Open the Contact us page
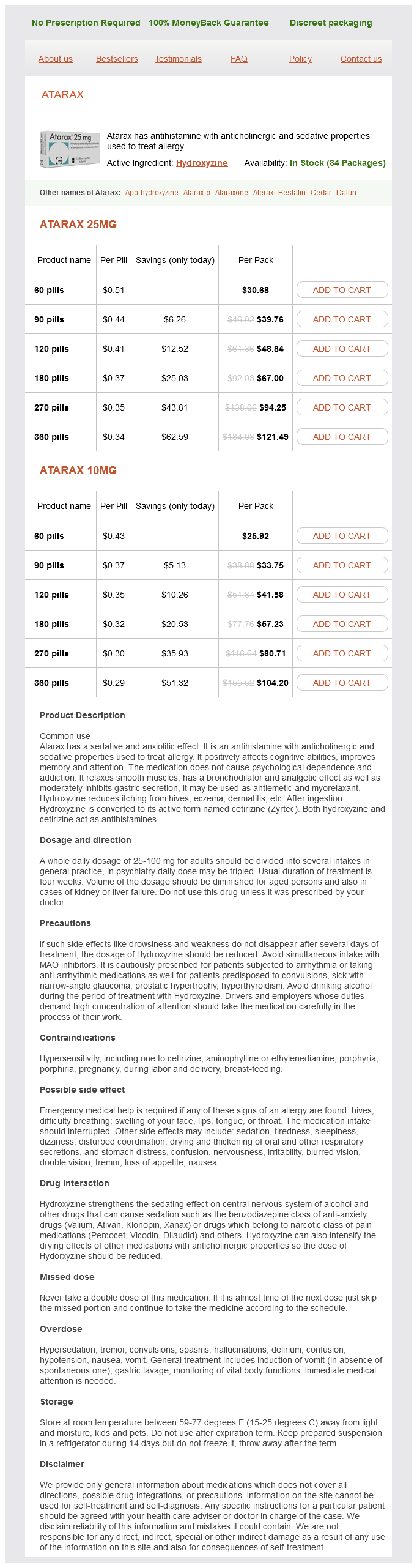Viewport: 417px width, 1568px height. 361,59
